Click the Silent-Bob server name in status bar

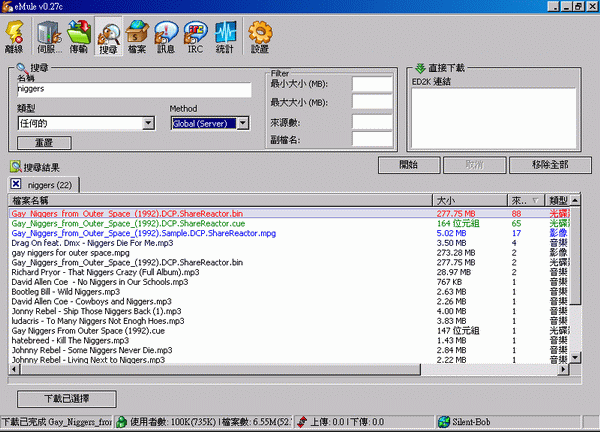471,422
